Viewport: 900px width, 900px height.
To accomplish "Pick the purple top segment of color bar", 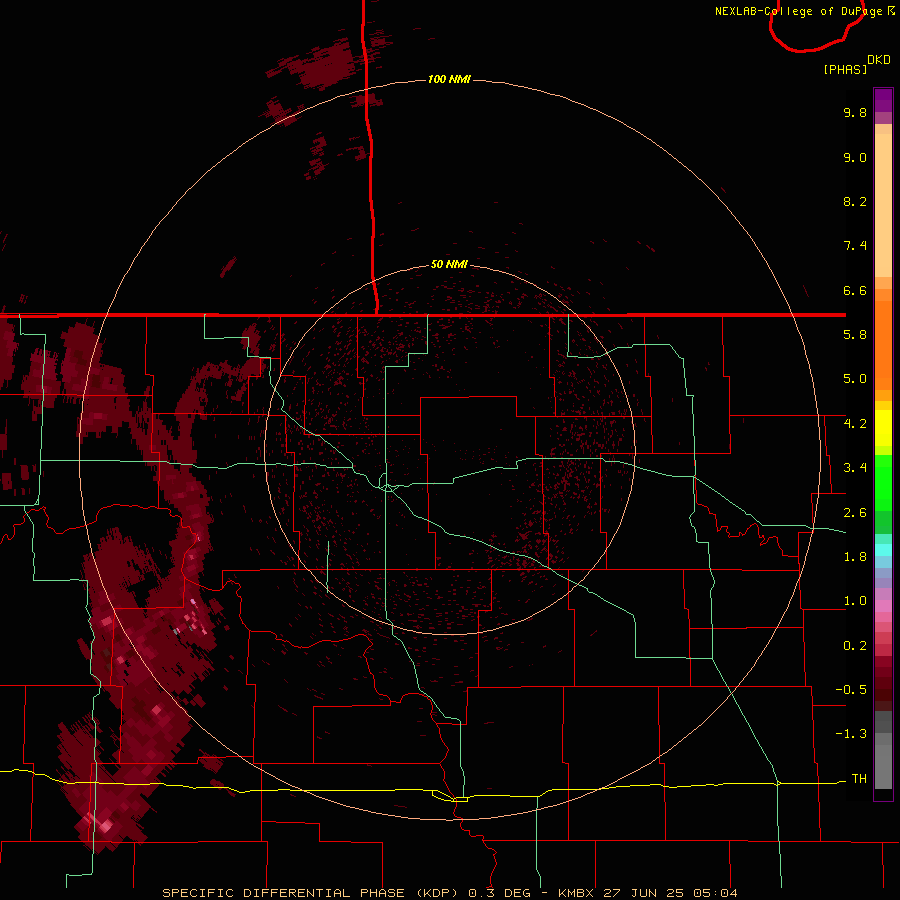I will point(883,100).
